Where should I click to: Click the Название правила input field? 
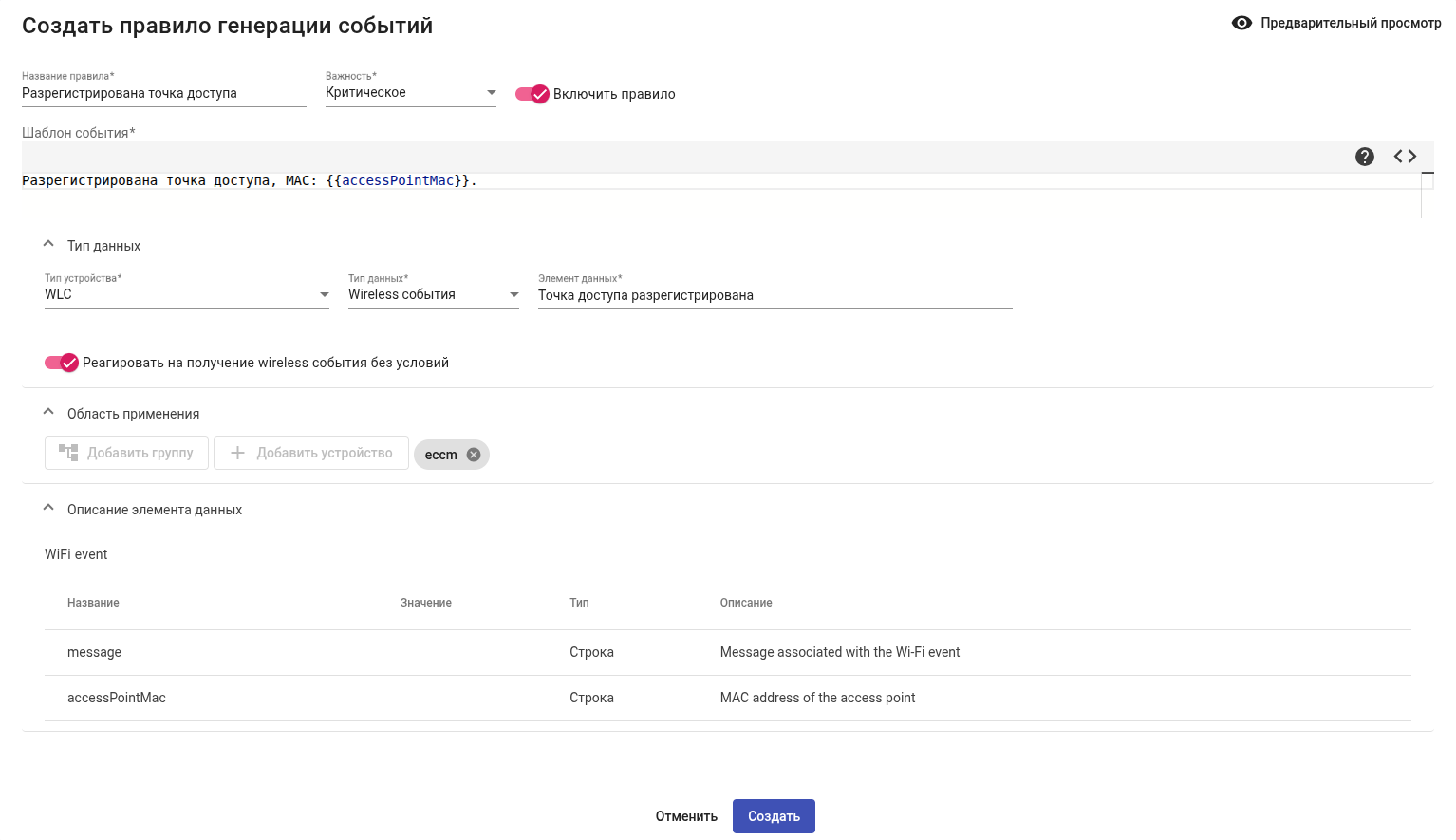pyautogui.click(x=163, y=94)
